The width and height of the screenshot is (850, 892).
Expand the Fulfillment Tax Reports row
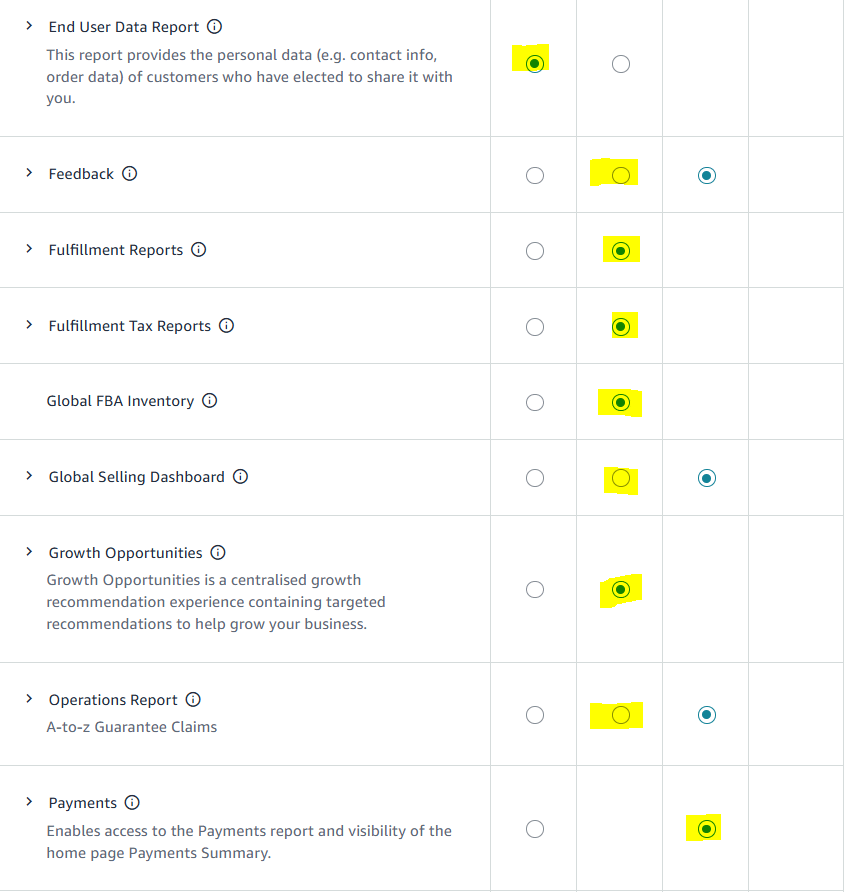coord(29,325)
